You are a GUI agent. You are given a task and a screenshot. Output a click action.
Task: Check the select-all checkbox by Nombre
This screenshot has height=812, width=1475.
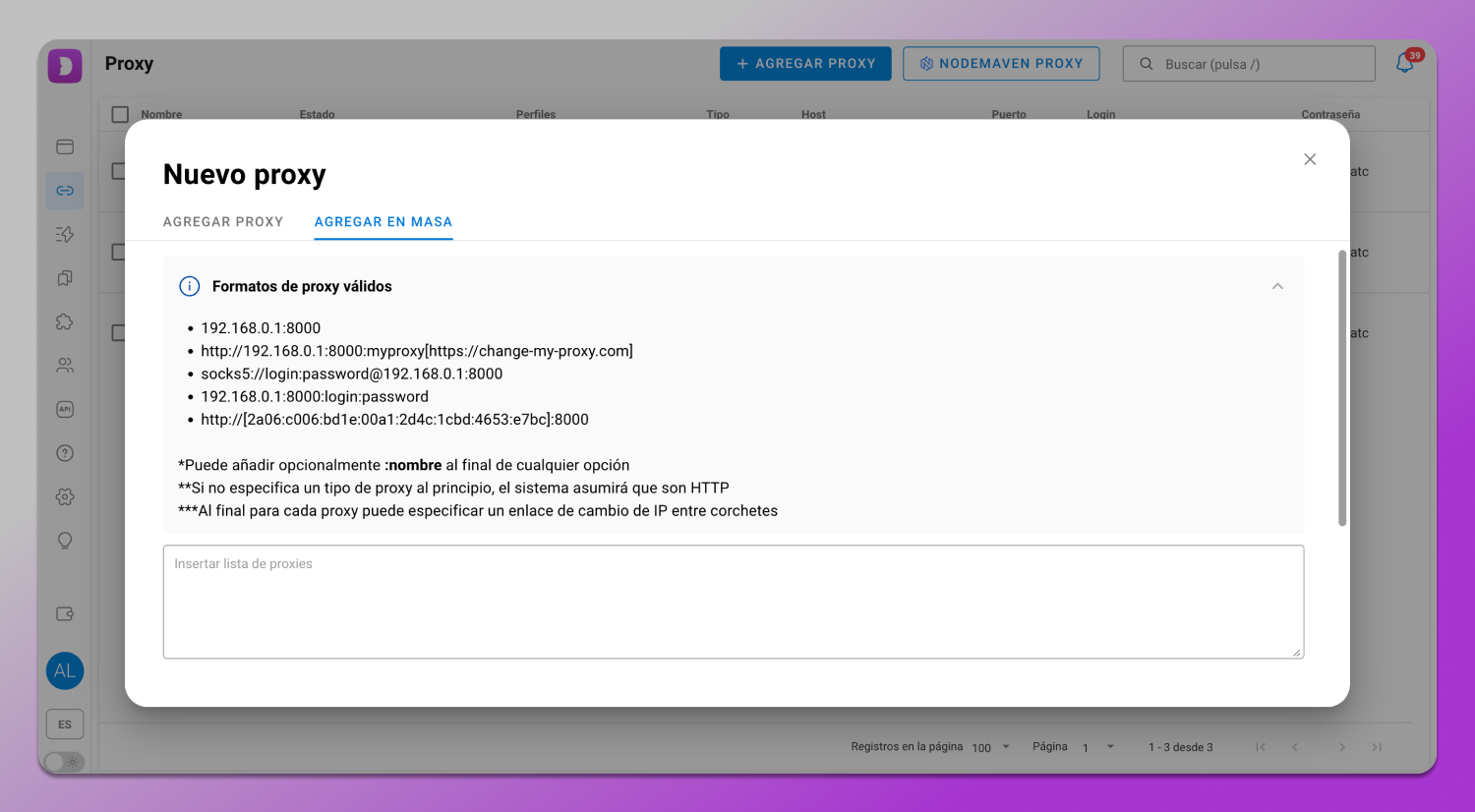coord(120,115)
